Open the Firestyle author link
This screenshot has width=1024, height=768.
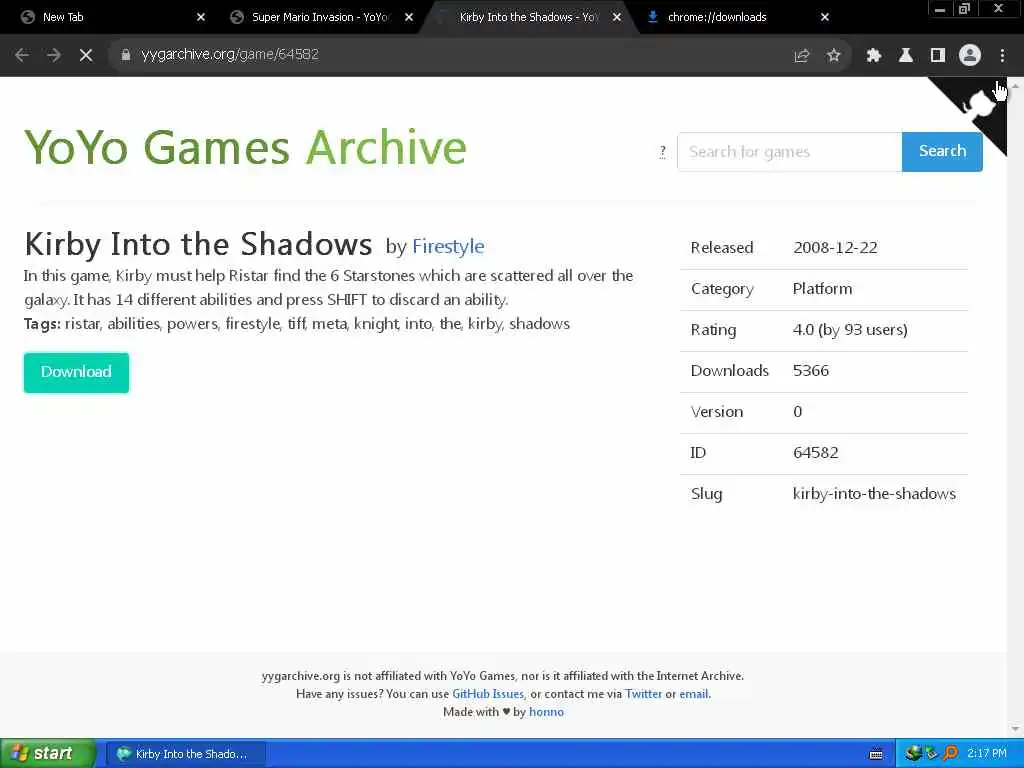[x=448, y=246]
